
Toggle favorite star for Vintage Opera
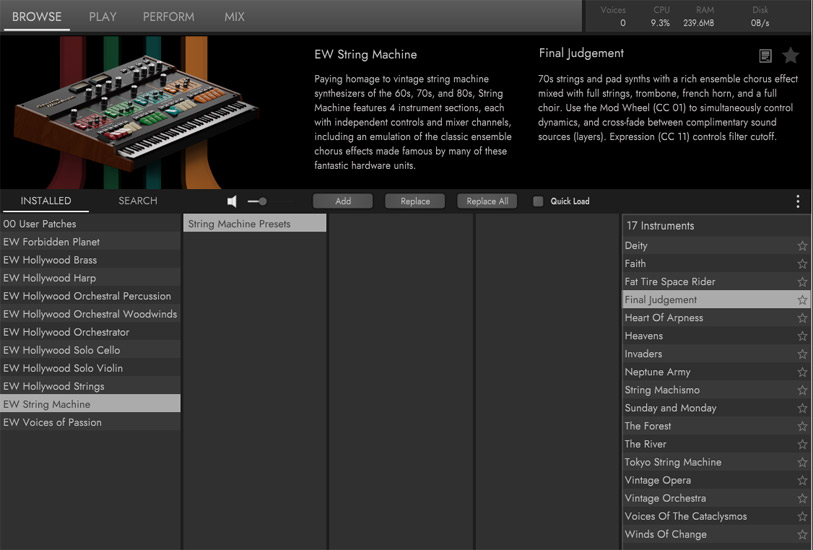click(x=802, y=480)
